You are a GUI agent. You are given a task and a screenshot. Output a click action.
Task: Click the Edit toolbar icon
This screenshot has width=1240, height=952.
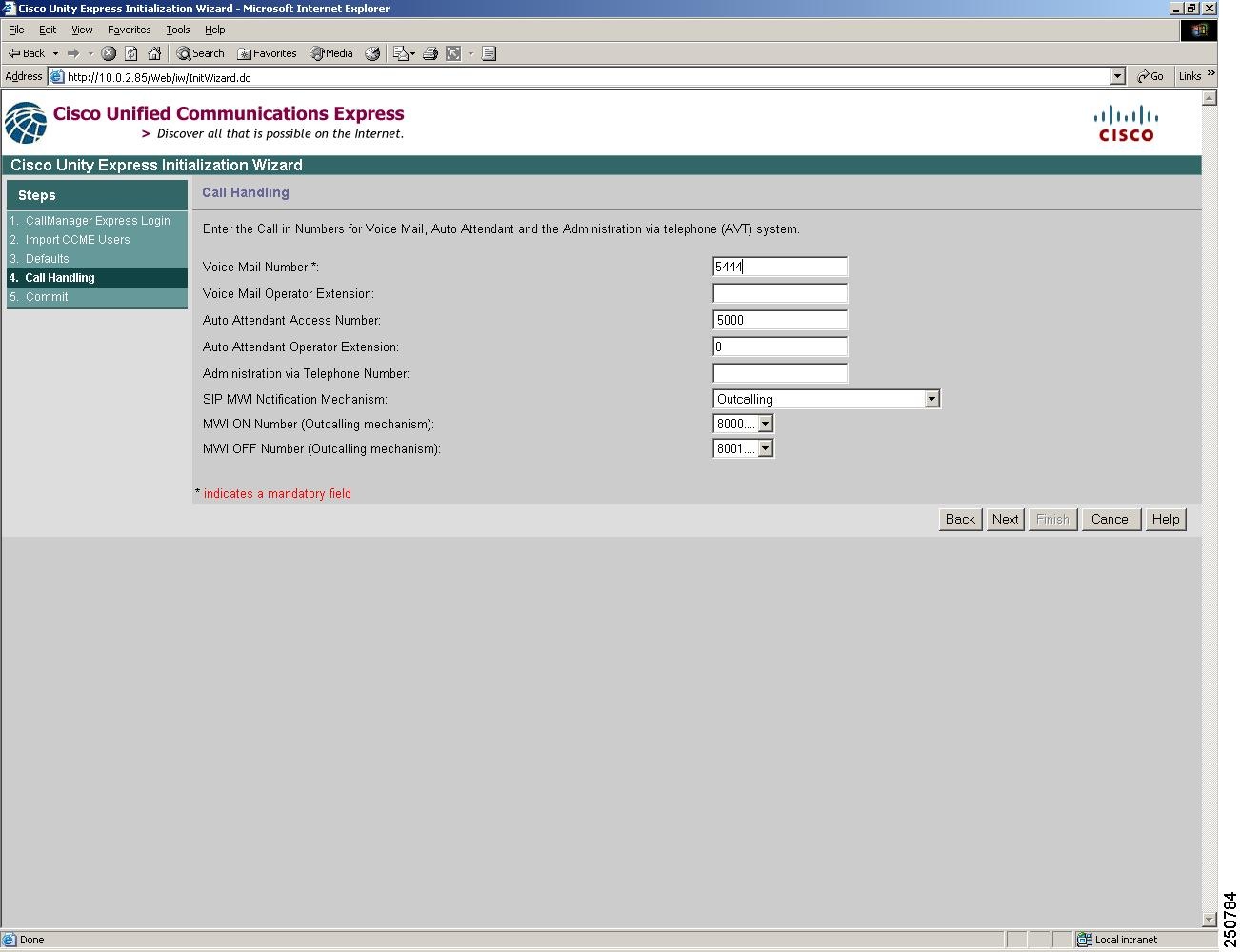click(454, 53)
